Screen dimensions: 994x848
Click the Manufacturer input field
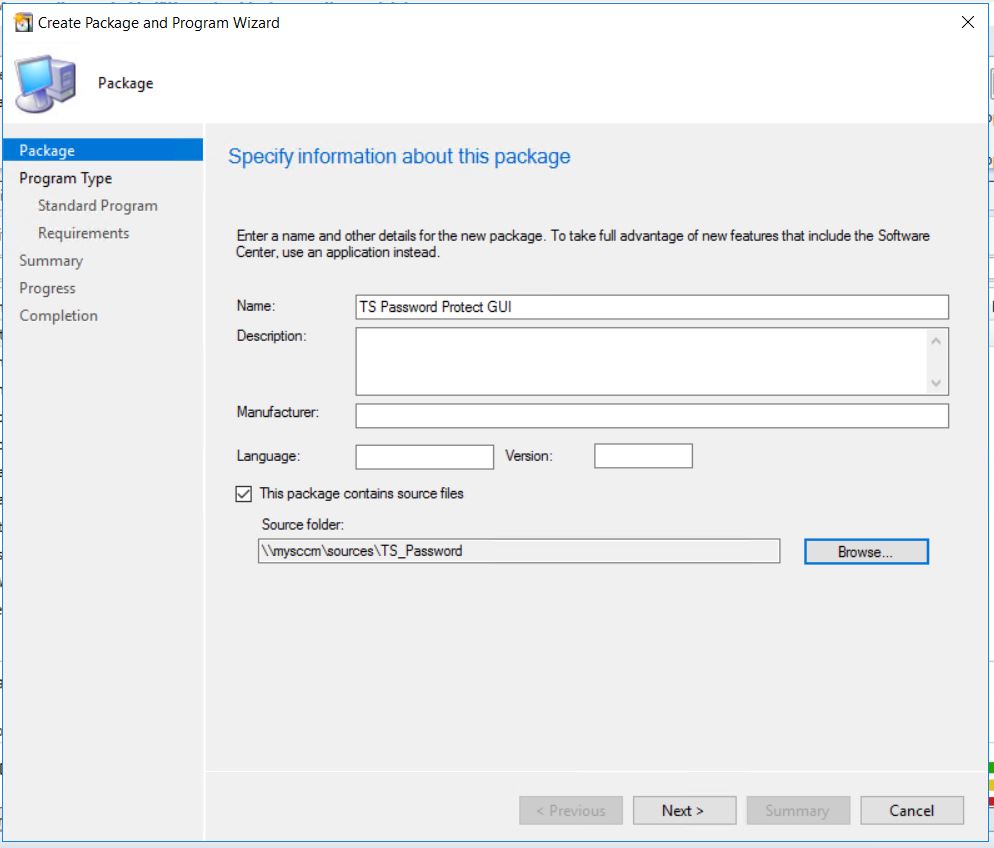click(x=650, y=415)
